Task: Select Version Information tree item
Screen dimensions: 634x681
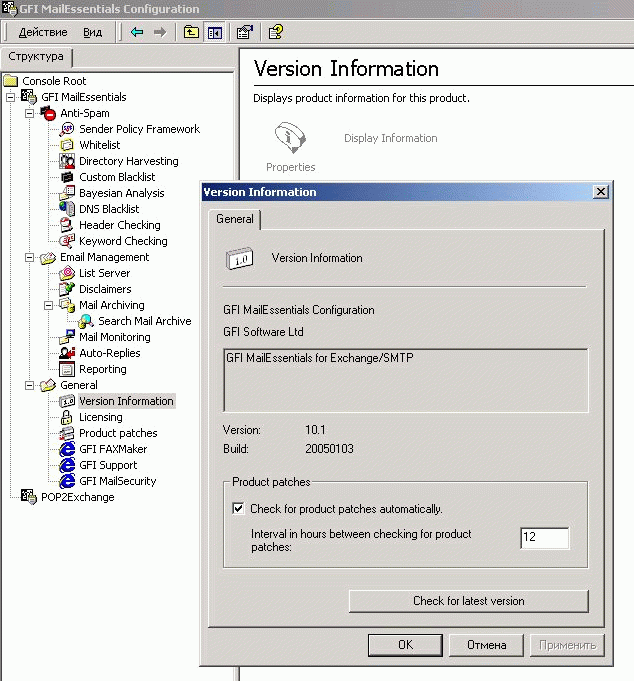Action: [x=126, y=401]
